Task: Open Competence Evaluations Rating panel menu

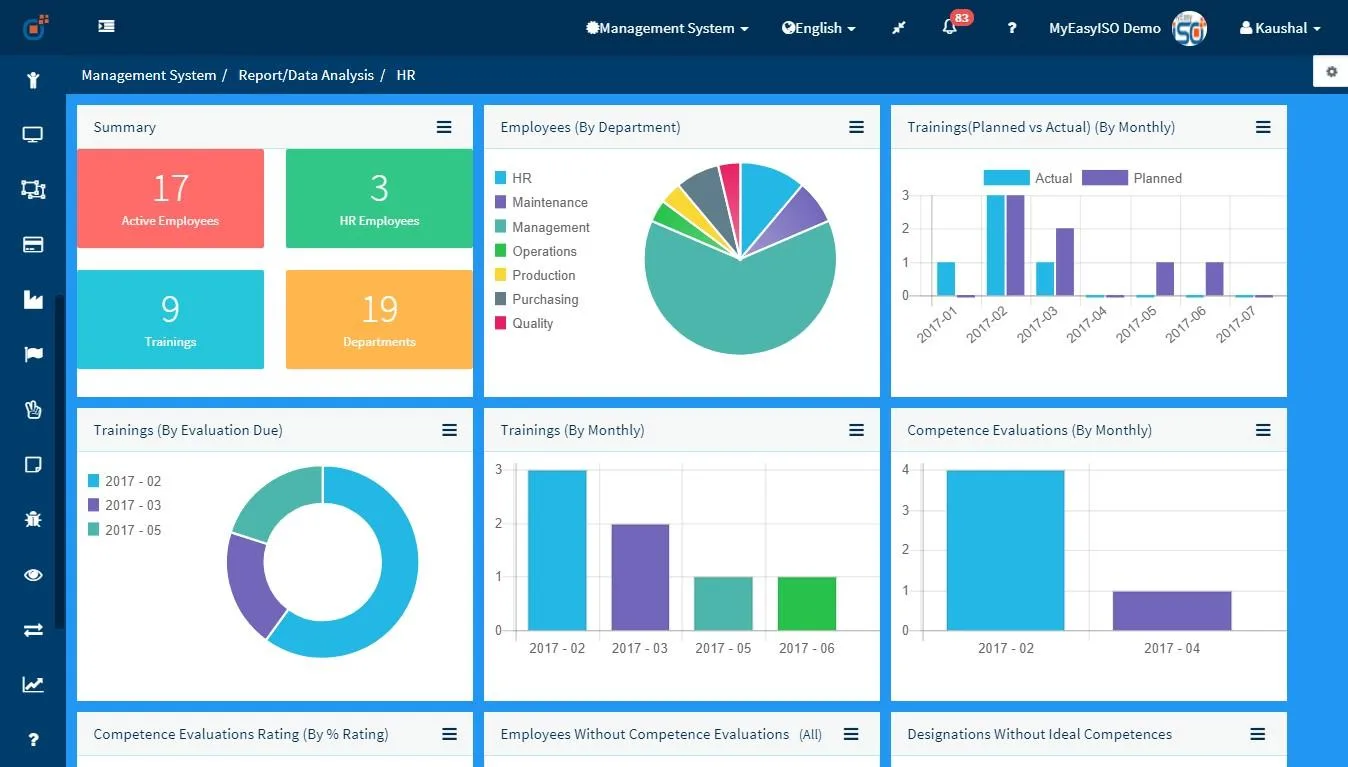Action: pos(449,734)
